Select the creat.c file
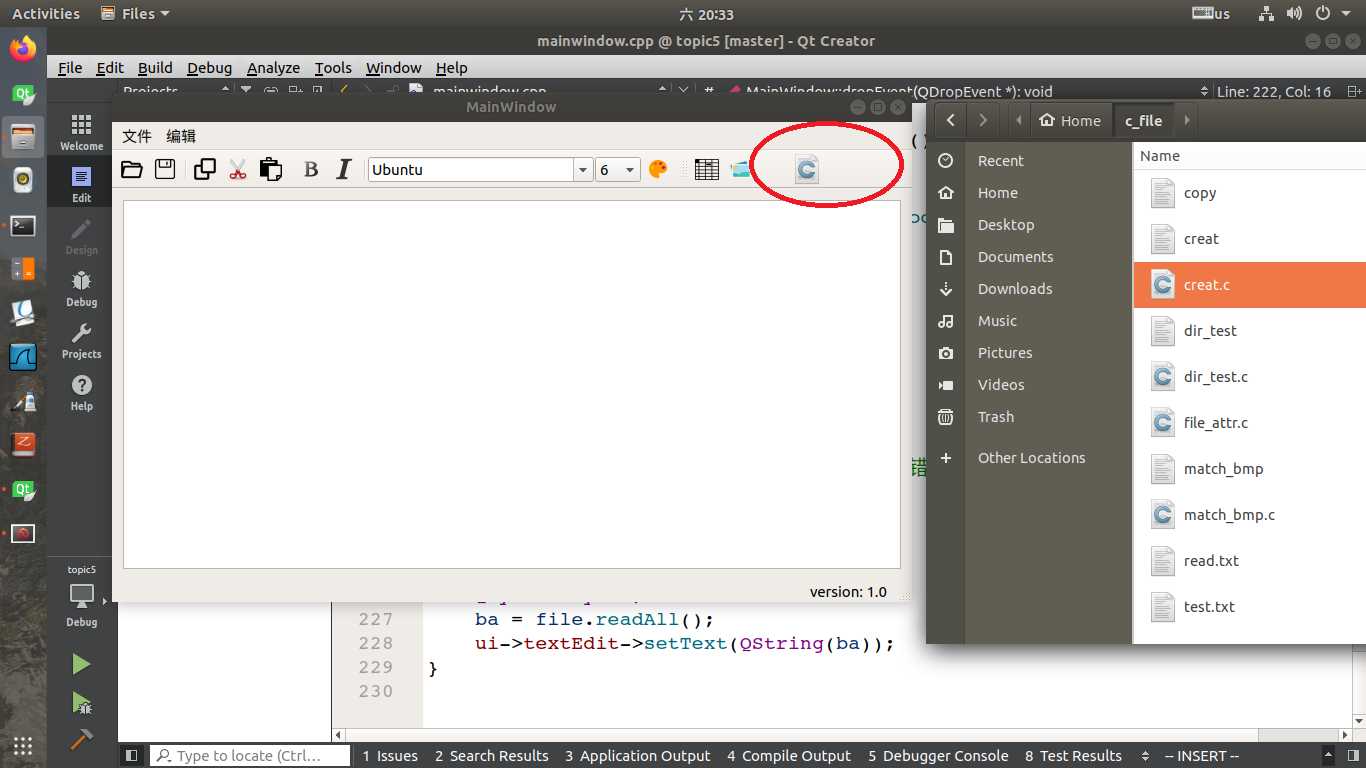 tap(1250, 285)
